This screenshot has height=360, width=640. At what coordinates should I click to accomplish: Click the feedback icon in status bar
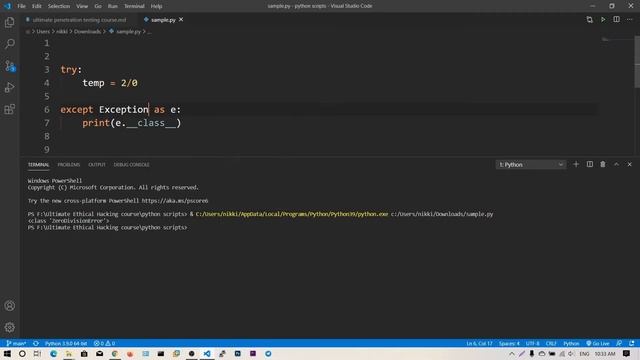[619, 343]
